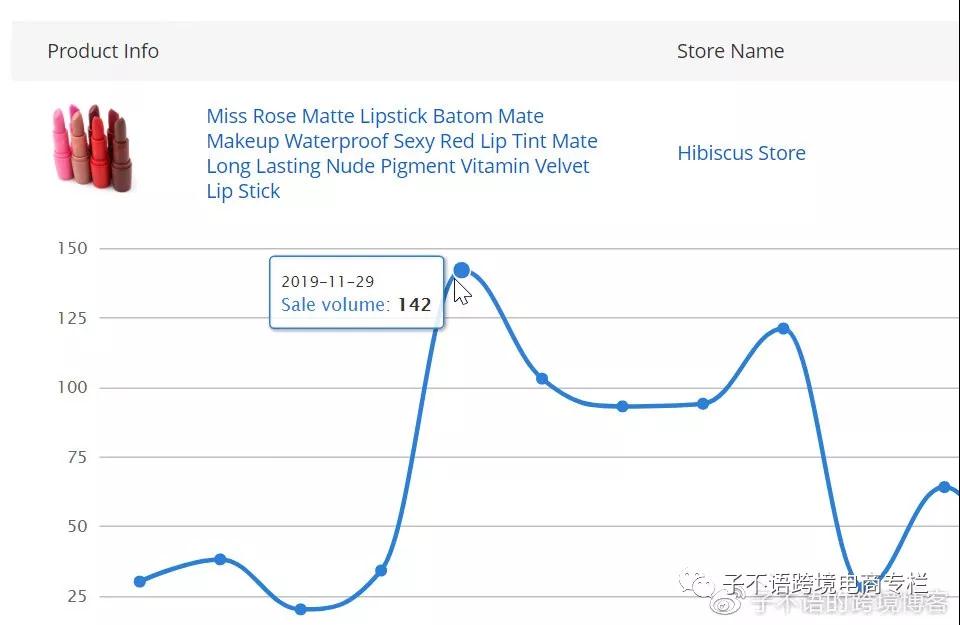Click the Sale volume 142 tooltip box
Viewport: 960px width, 625px height.
click(356, 292)
